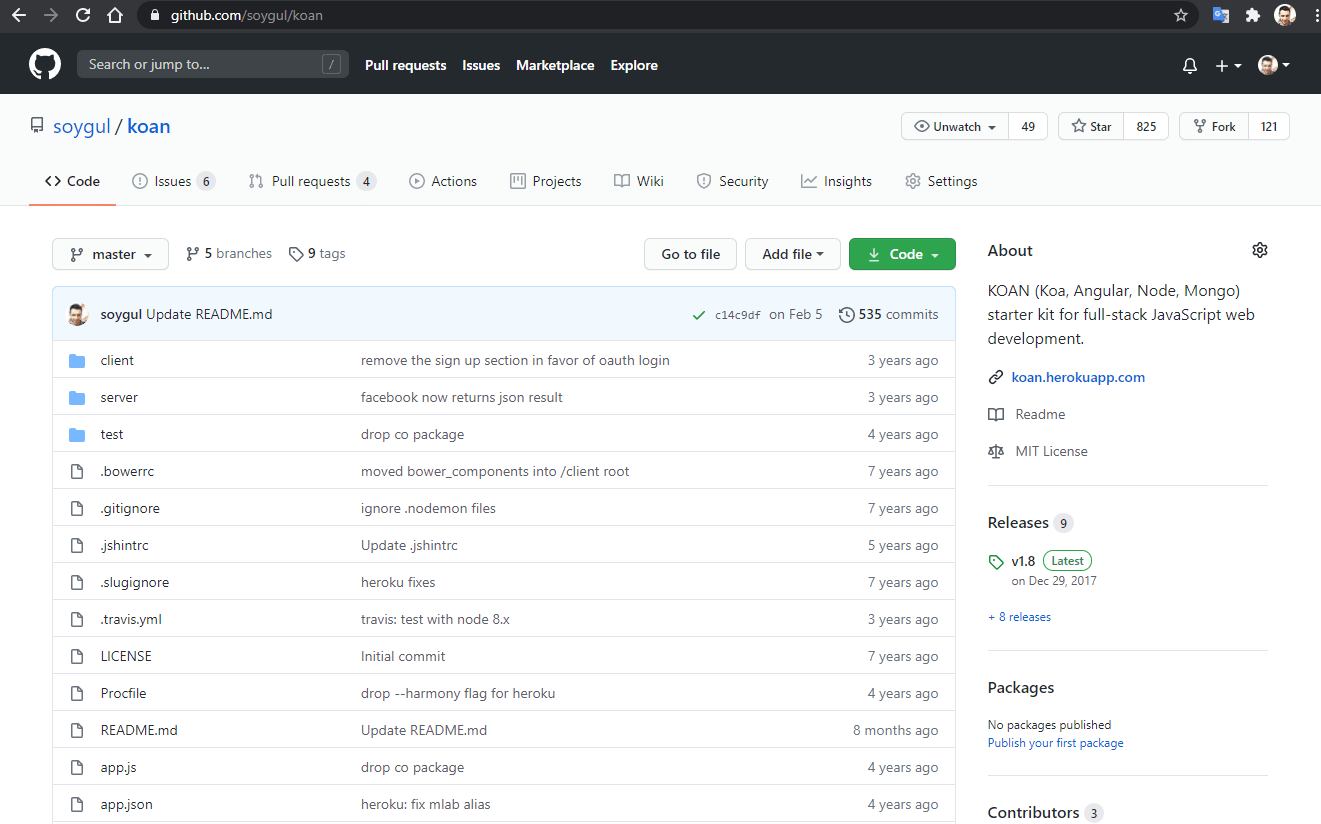The image size is (1321, 824).
Task: Open the plus create-new dropdown
Action: (1228, 66)
